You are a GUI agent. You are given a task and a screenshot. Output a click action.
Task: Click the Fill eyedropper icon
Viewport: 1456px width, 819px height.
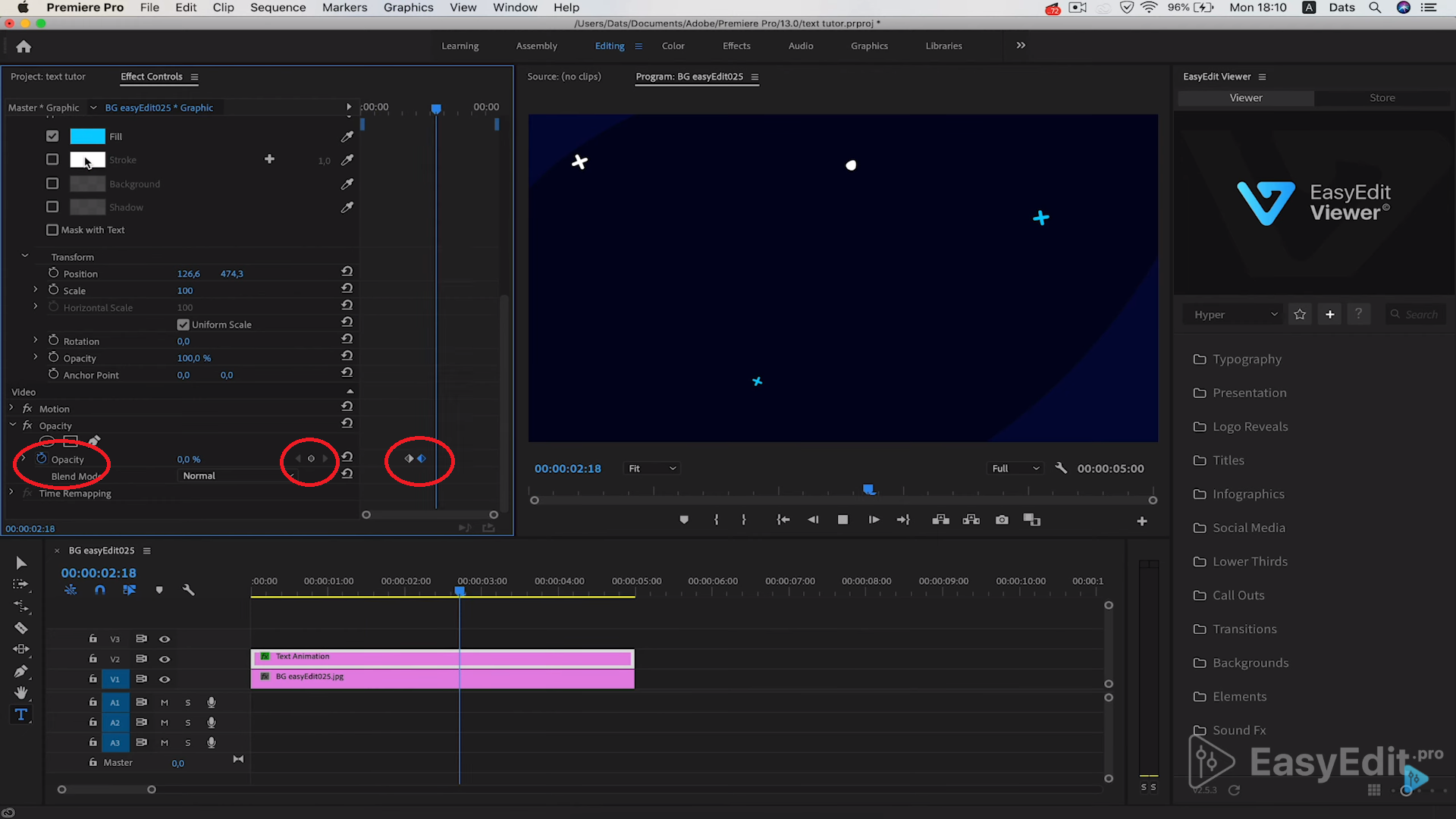coord(347,136)
